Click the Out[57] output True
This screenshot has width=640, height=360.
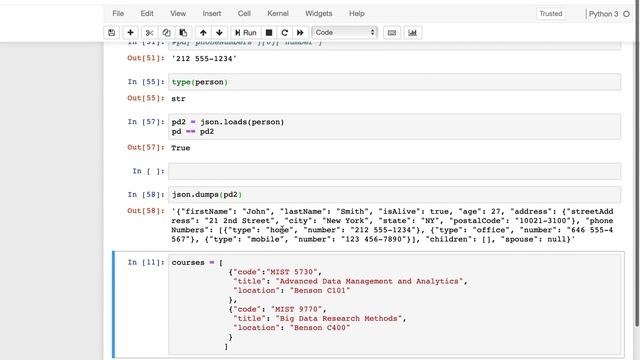180,148
